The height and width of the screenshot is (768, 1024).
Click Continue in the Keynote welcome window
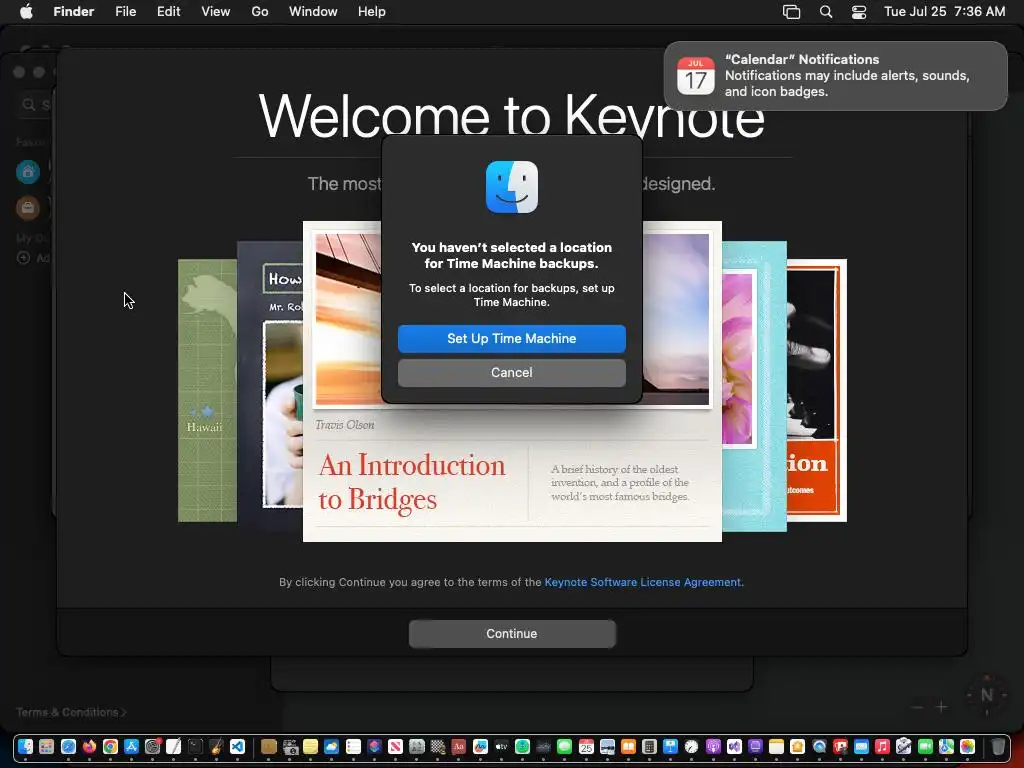(x=511, y=633)
